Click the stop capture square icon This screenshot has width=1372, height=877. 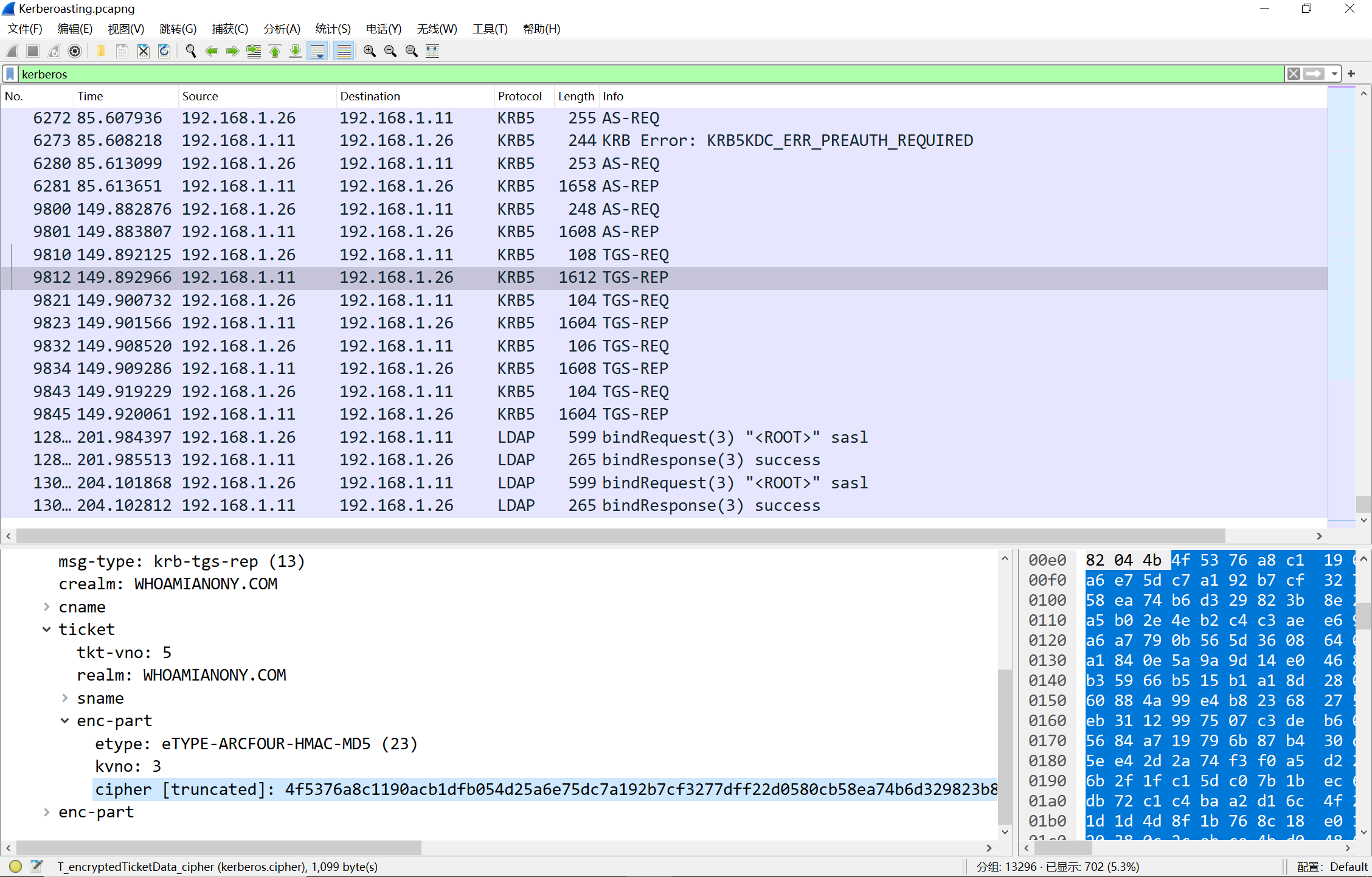coord(33,51)
